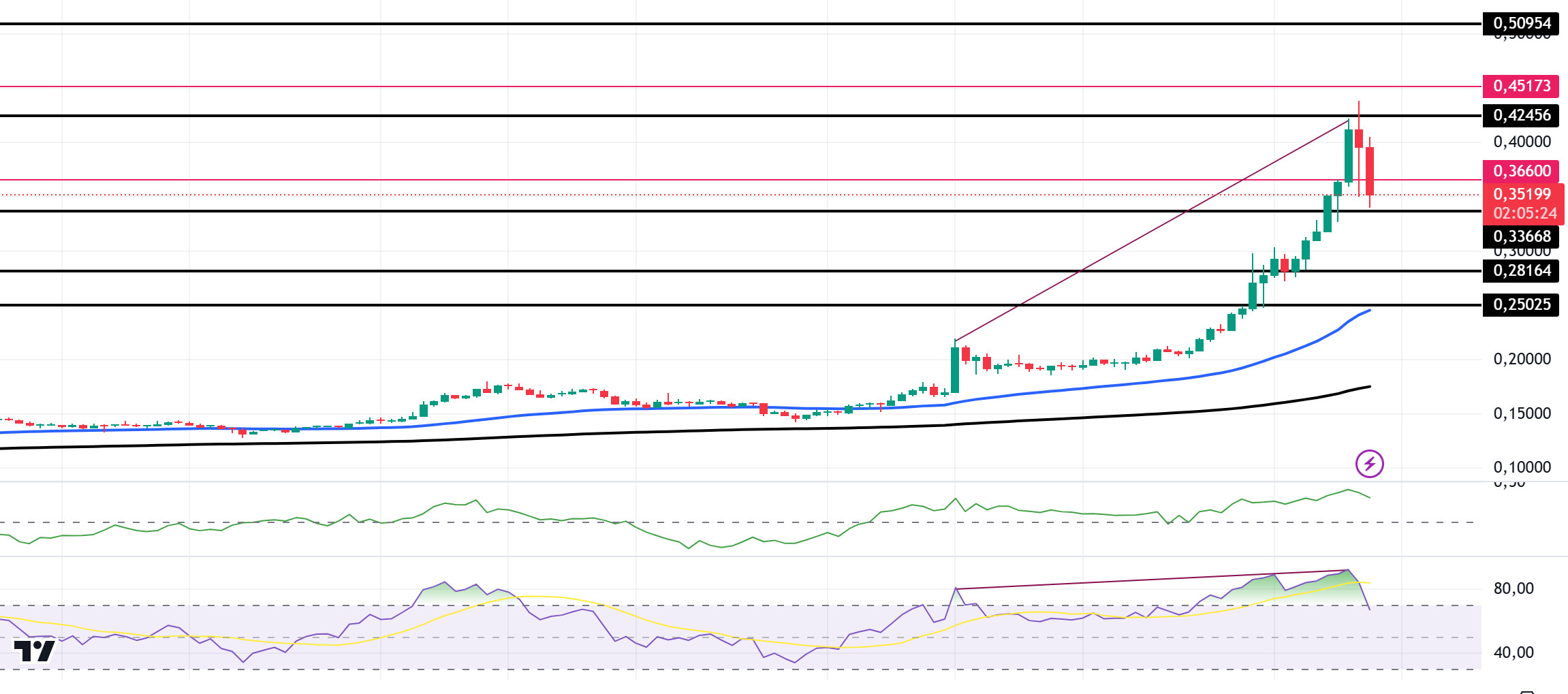This screenshot has height=694, width=1568.
Task: Click the TradingView logo icon
Action: (34, 651)
